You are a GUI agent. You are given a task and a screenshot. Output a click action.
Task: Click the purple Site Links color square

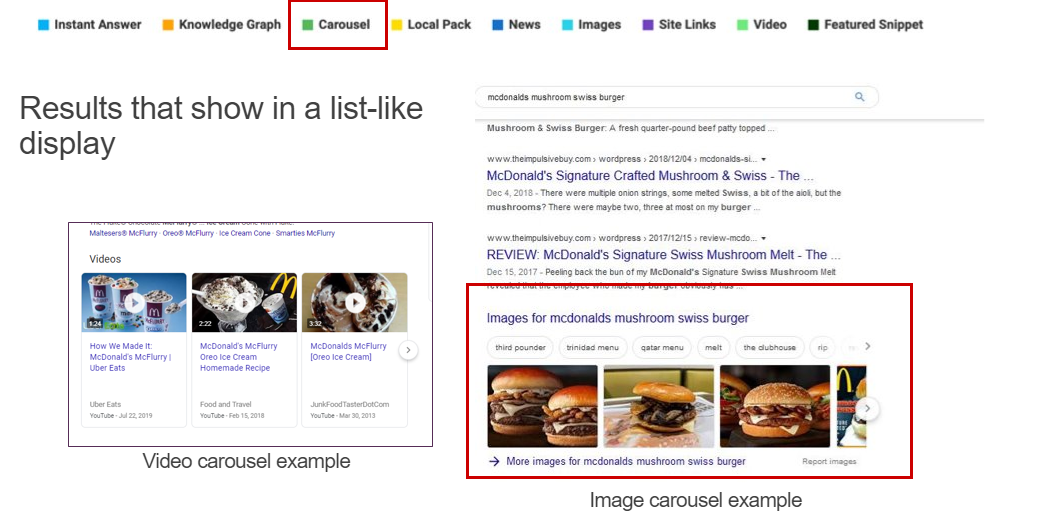click(x=648, y=25)
